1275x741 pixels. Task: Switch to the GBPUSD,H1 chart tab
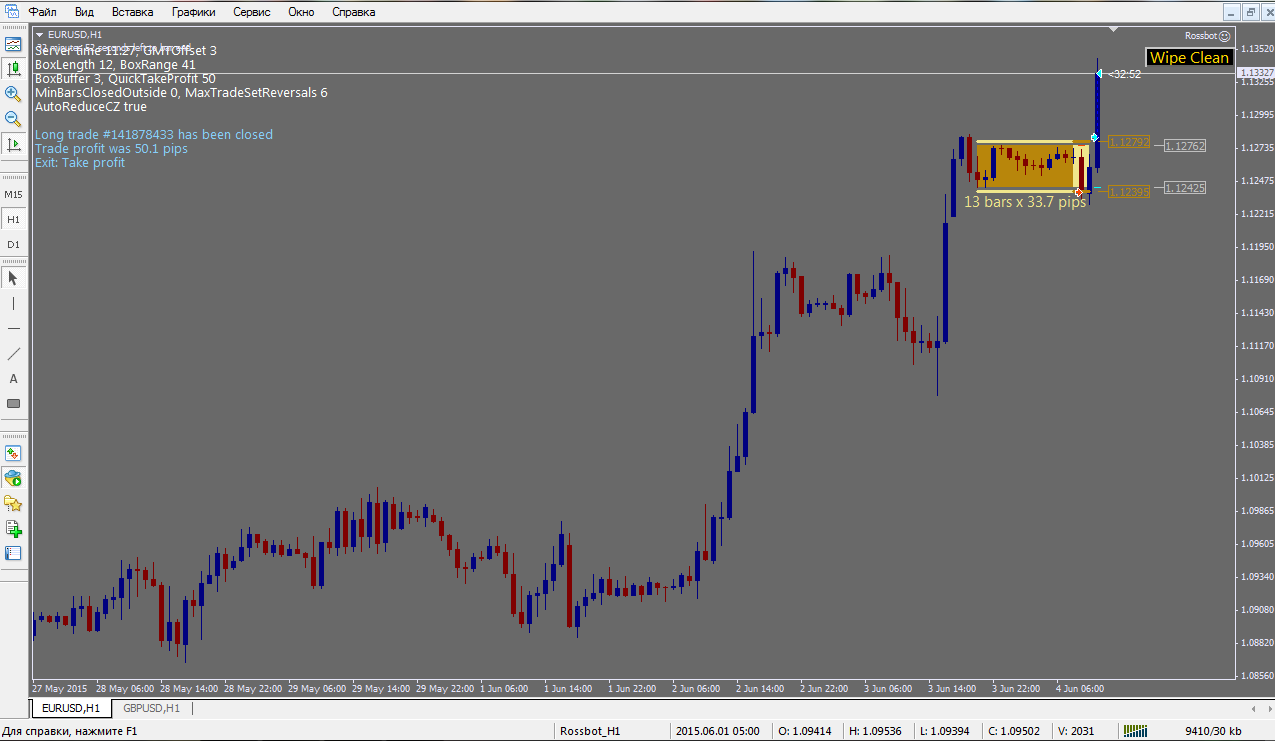pyautogui.click(x=151, y=708)
